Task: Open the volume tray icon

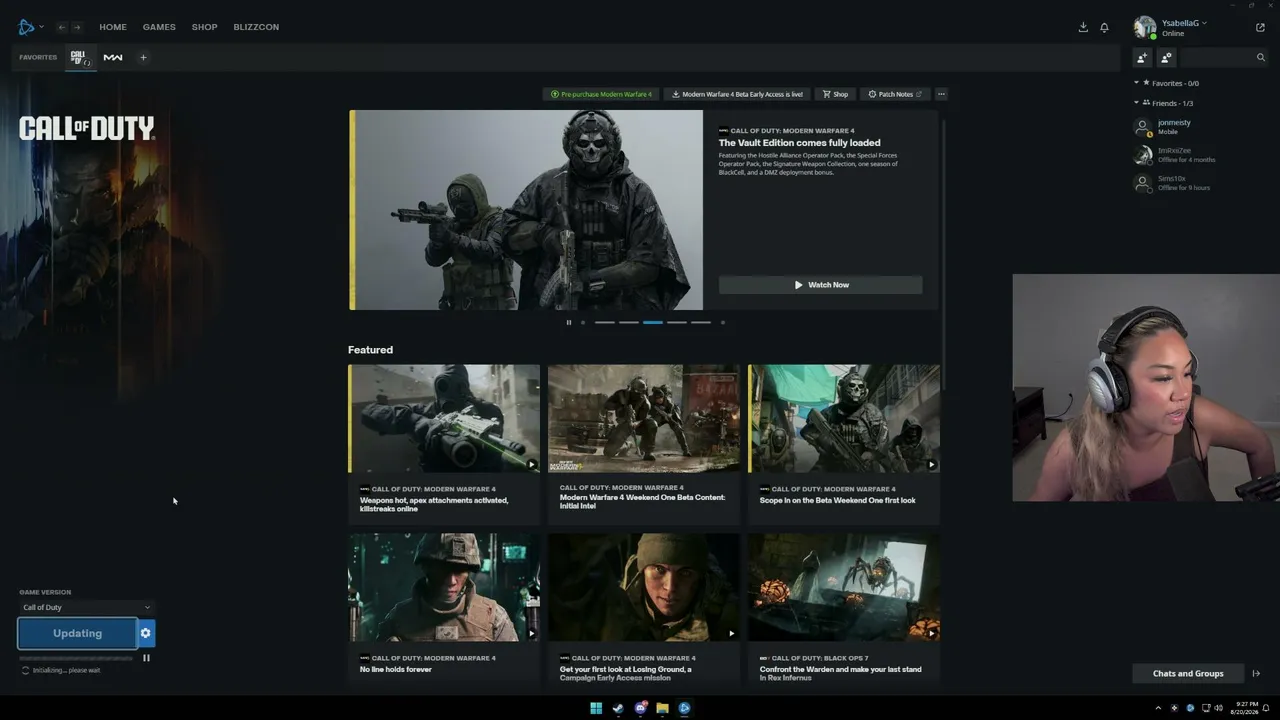Action: click(x=1218, y=708)
